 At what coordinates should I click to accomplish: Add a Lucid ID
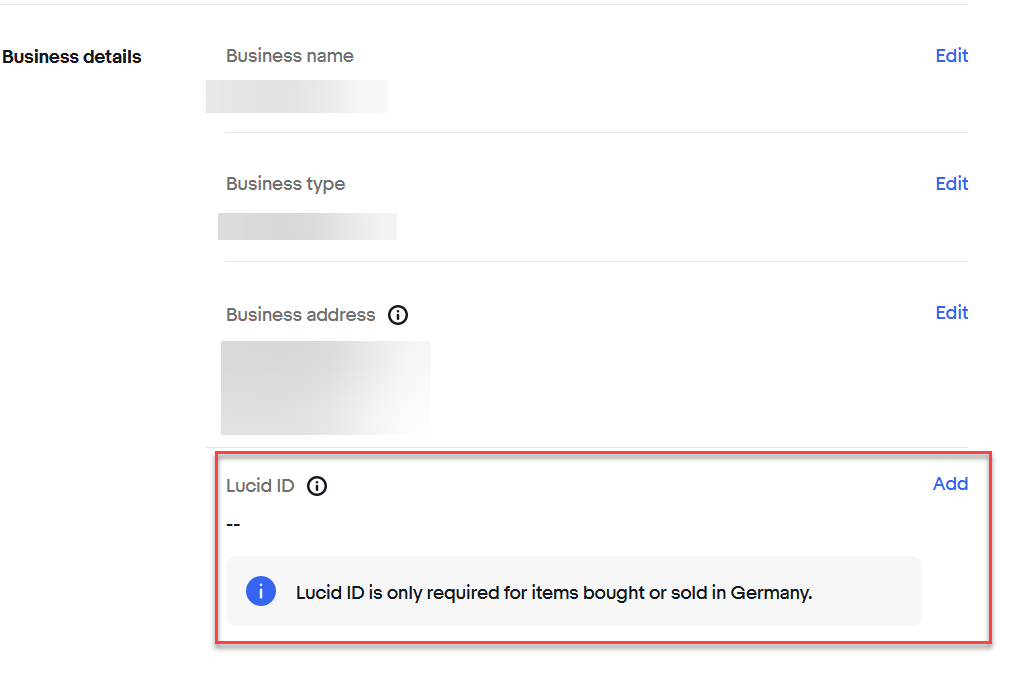click(950, 484)
